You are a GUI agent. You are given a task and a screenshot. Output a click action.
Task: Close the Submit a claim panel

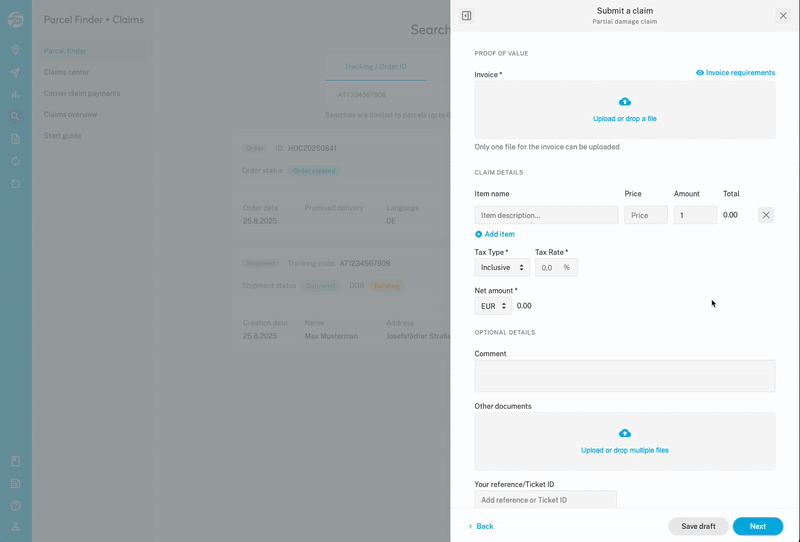(x=783, y=16)
